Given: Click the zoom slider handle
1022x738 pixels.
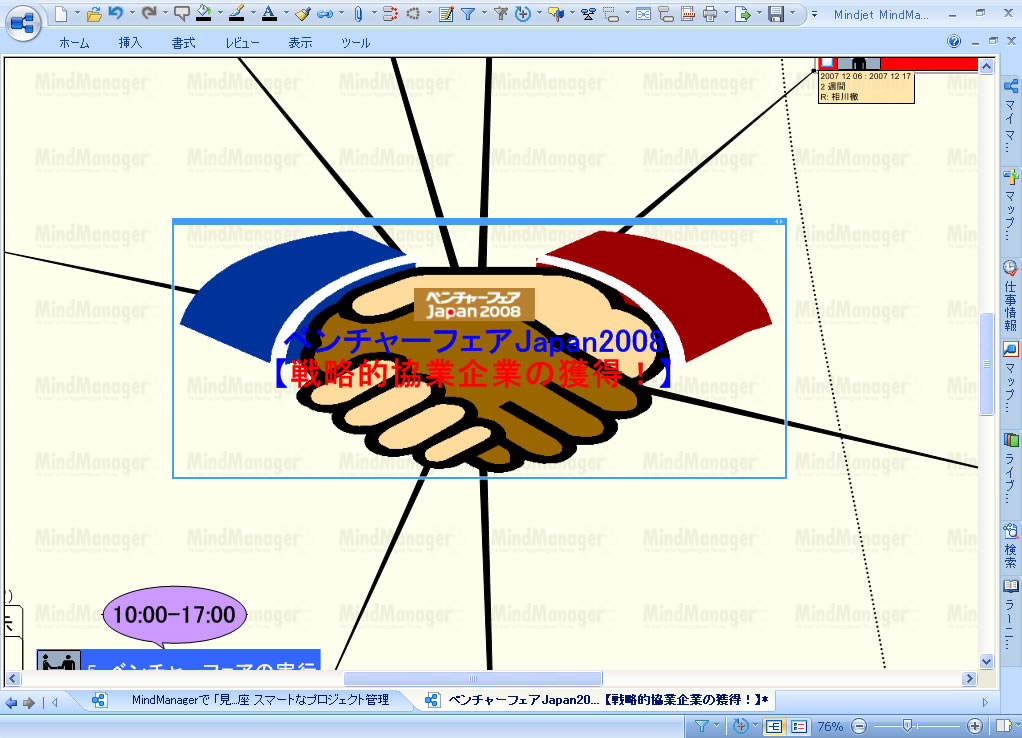Looking at the screenshot, I should [907, 726].
